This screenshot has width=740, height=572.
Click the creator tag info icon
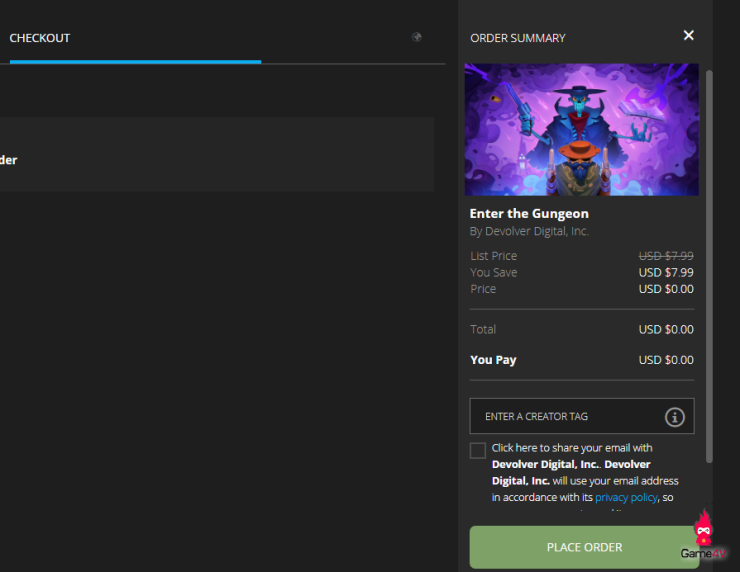pos(675,417)
